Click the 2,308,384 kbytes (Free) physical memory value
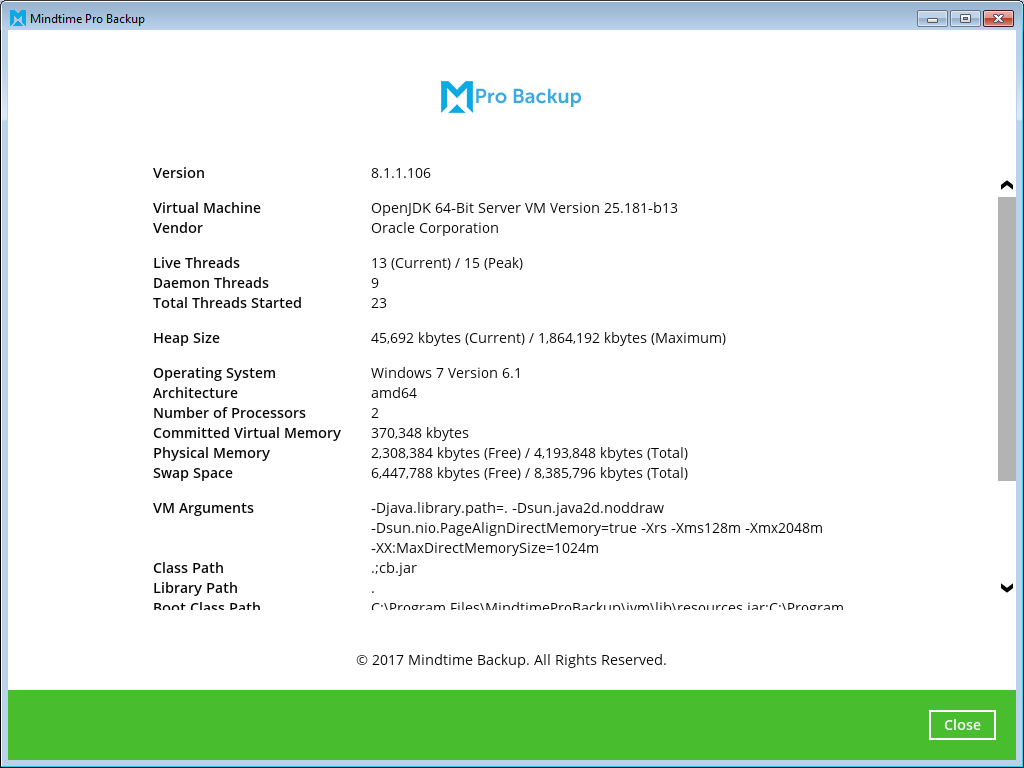This screenshot has width=1024, height=768. (x=529, y=453)
